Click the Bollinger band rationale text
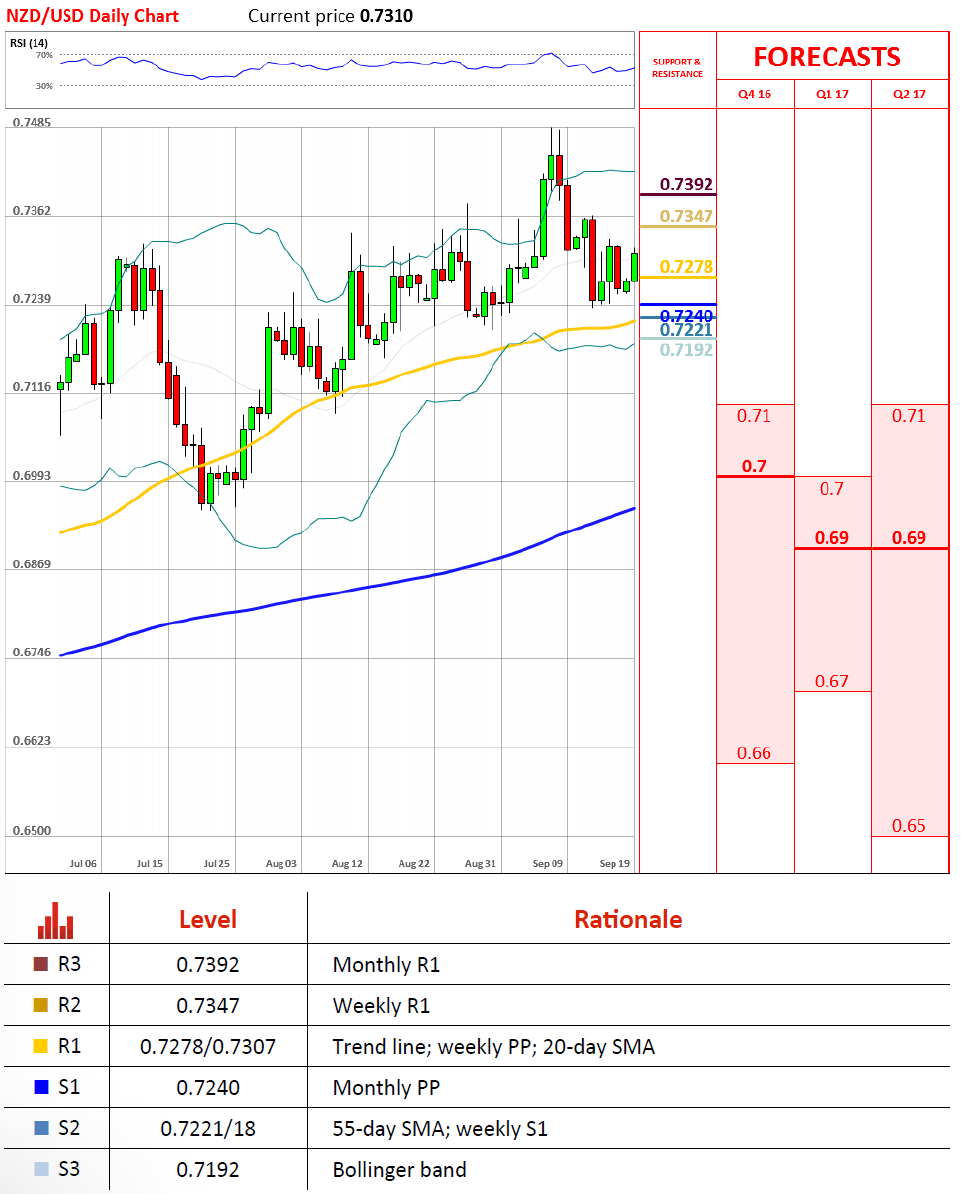The image size is (964, 1194). 400,1170
